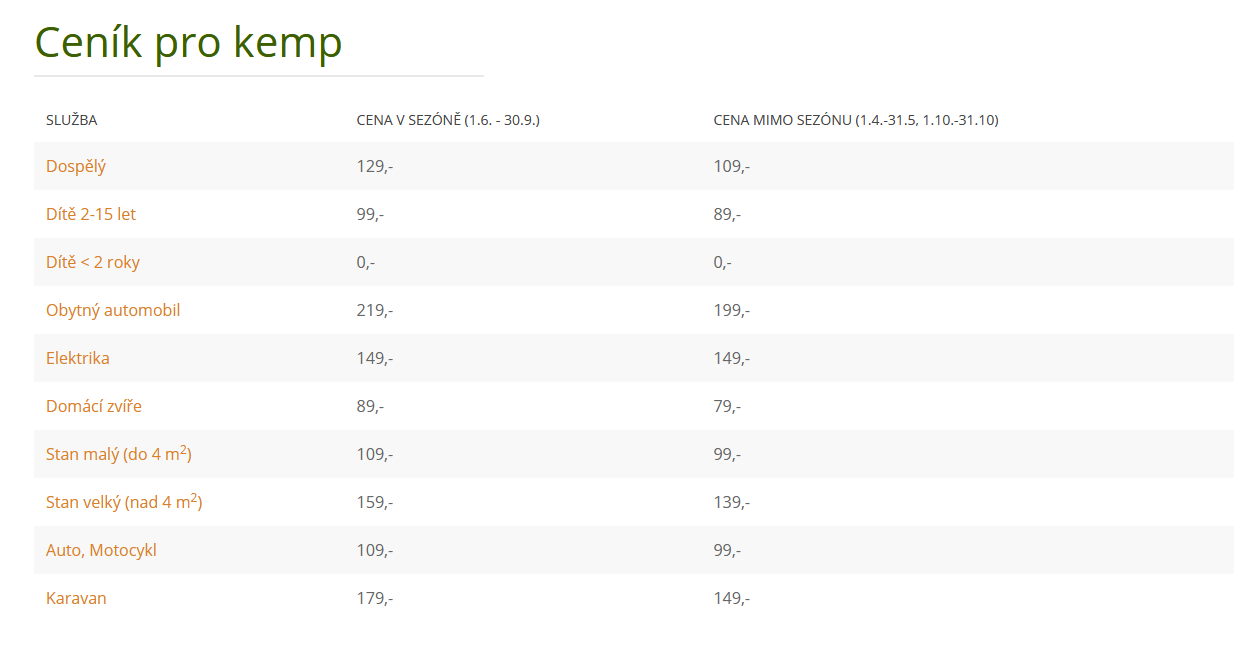The height and width of the screenshot is (659, 1239).
Task: Click the CENA MIMO SEZÓNU column header
Action: (856, 120)
